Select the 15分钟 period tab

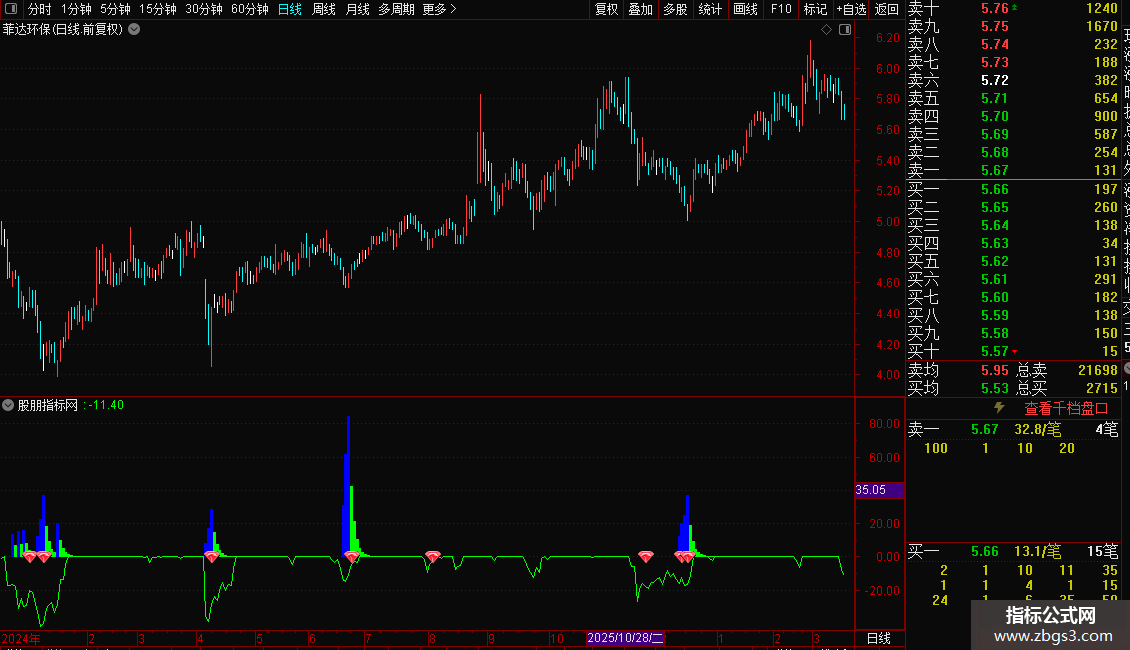pos(158,9)
